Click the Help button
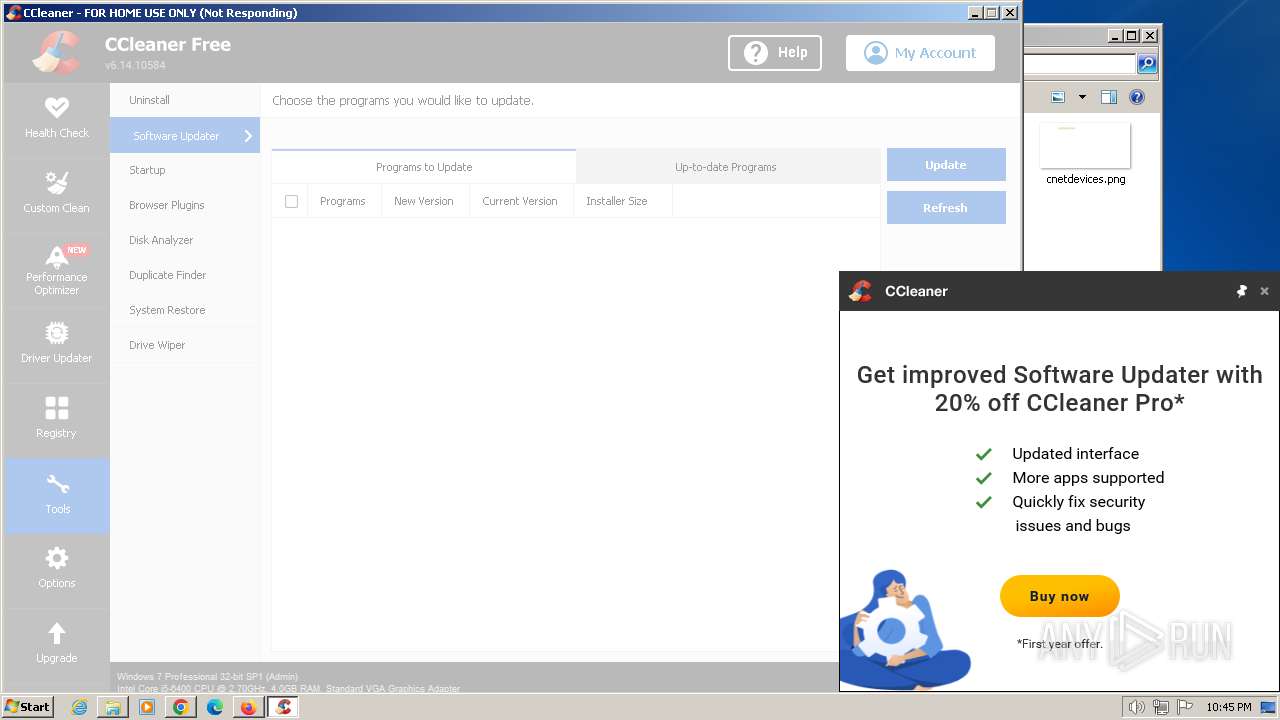This screenshot has height=720, width=1280. coord(775,53)
